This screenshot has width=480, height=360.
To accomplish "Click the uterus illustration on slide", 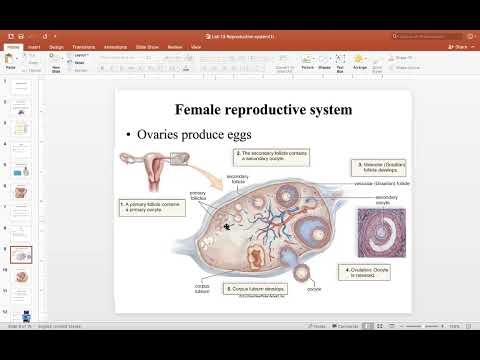I will pos(155,171).
